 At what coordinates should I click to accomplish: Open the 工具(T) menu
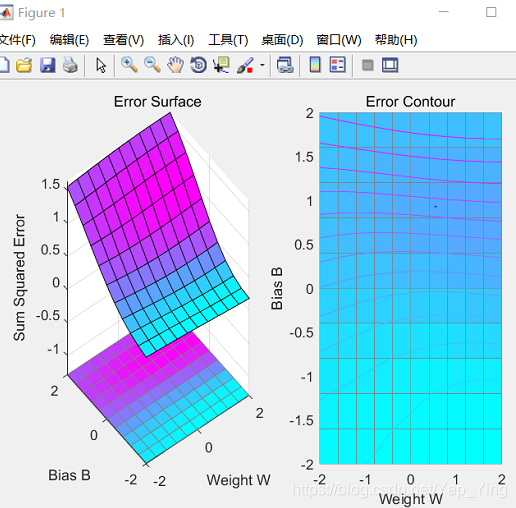point(228,40)
